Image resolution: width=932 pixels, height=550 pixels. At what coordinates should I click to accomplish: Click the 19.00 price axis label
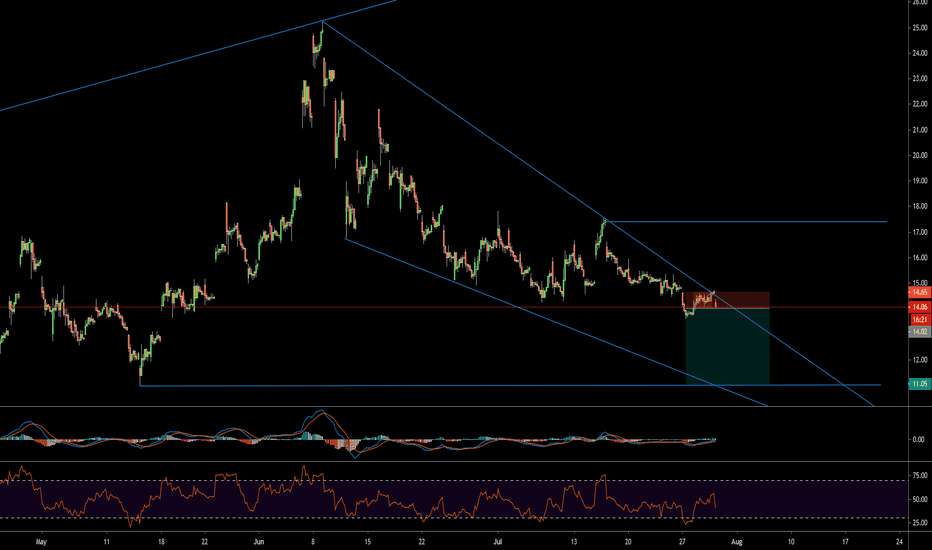[920, 181]
